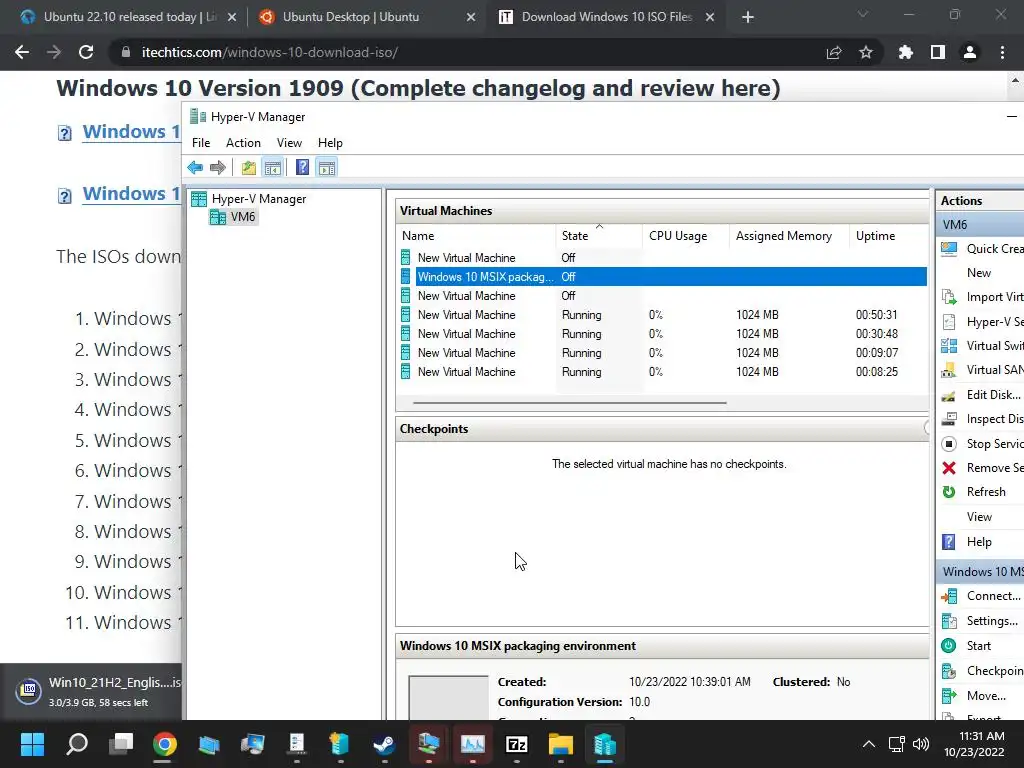Select Windows 10 MSIX packaging VM row
The image size is (1024, 768).
click(x=662, y=277)
